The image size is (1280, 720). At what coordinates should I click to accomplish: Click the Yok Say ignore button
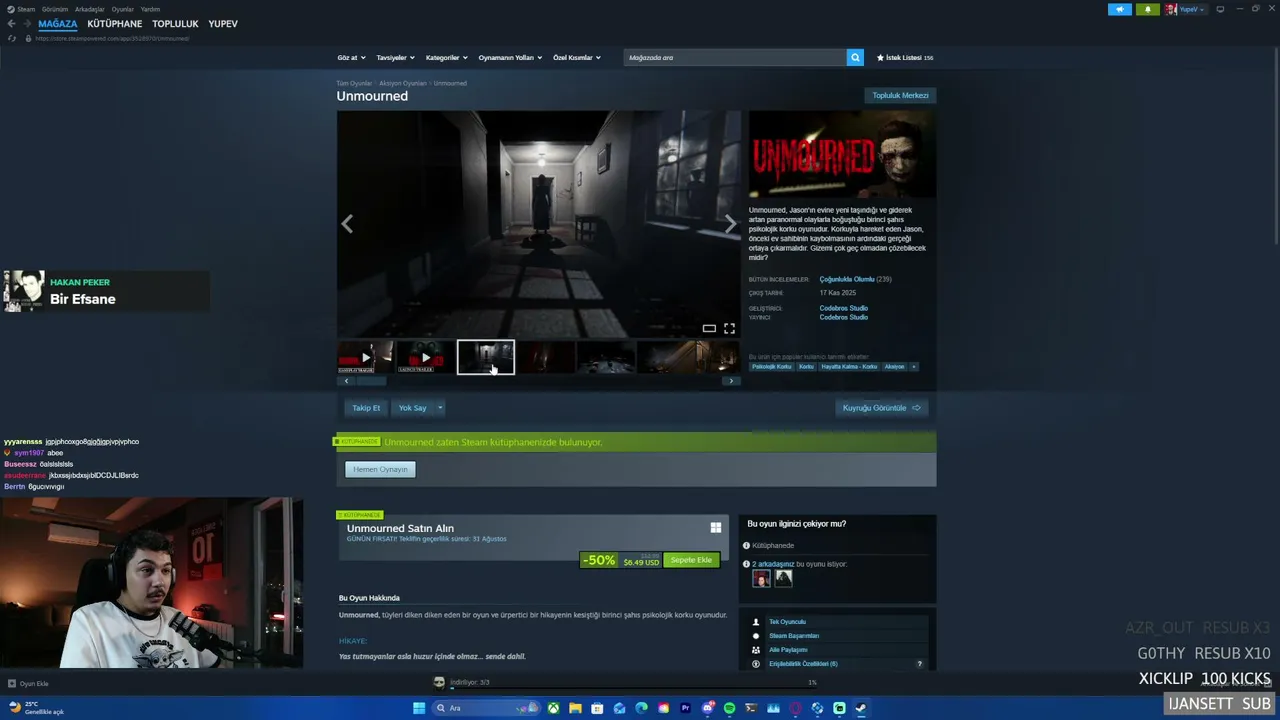[412, 408]
